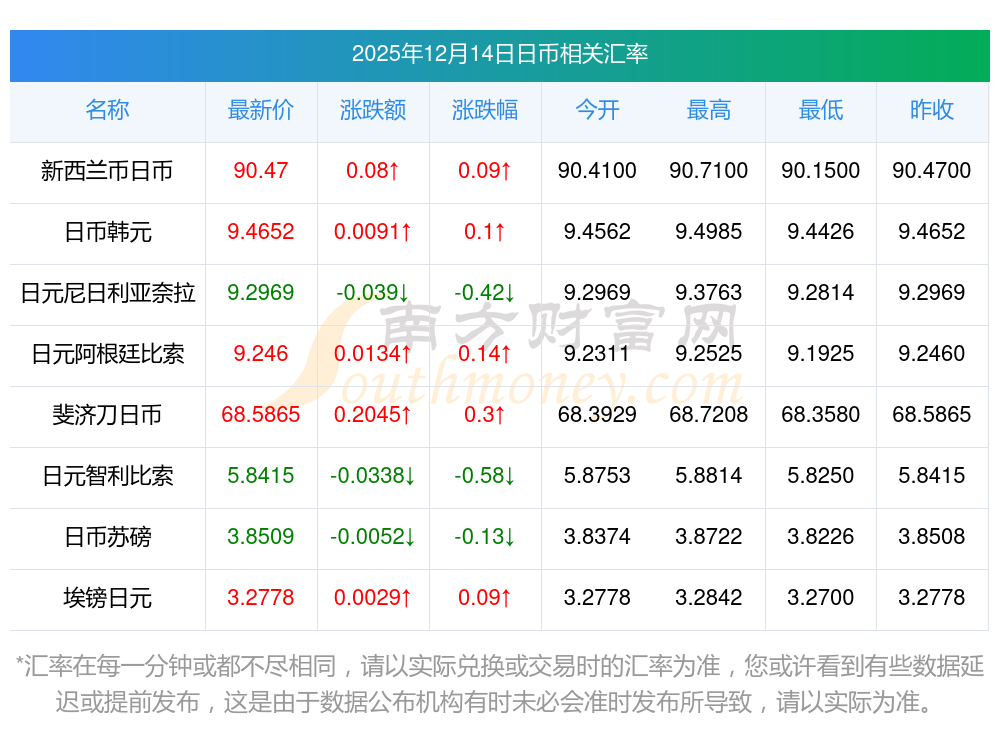Click high value 9.3763

click(709, 292)
